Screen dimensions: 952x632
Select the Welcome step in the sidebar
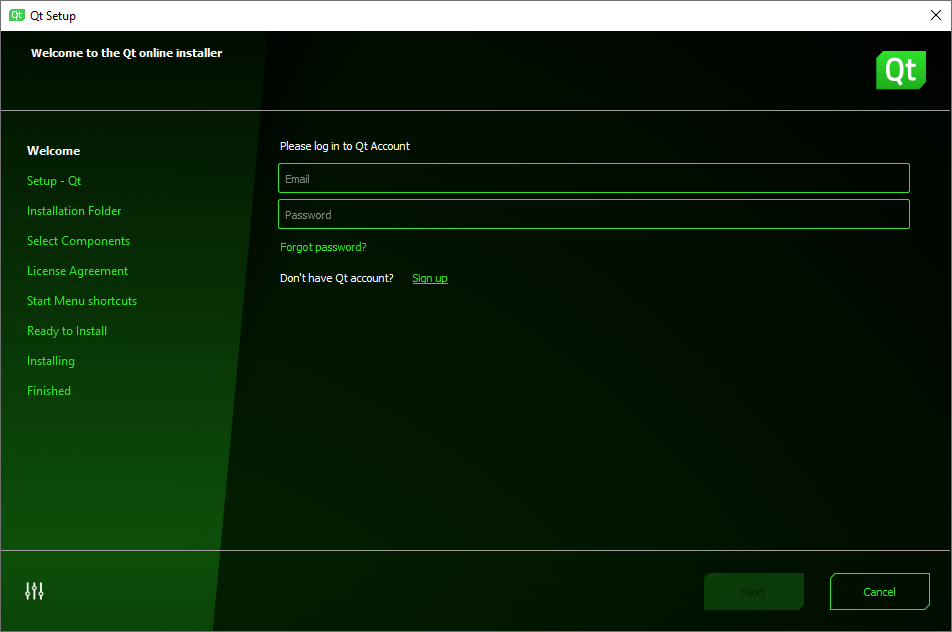(x=53, y=150)
